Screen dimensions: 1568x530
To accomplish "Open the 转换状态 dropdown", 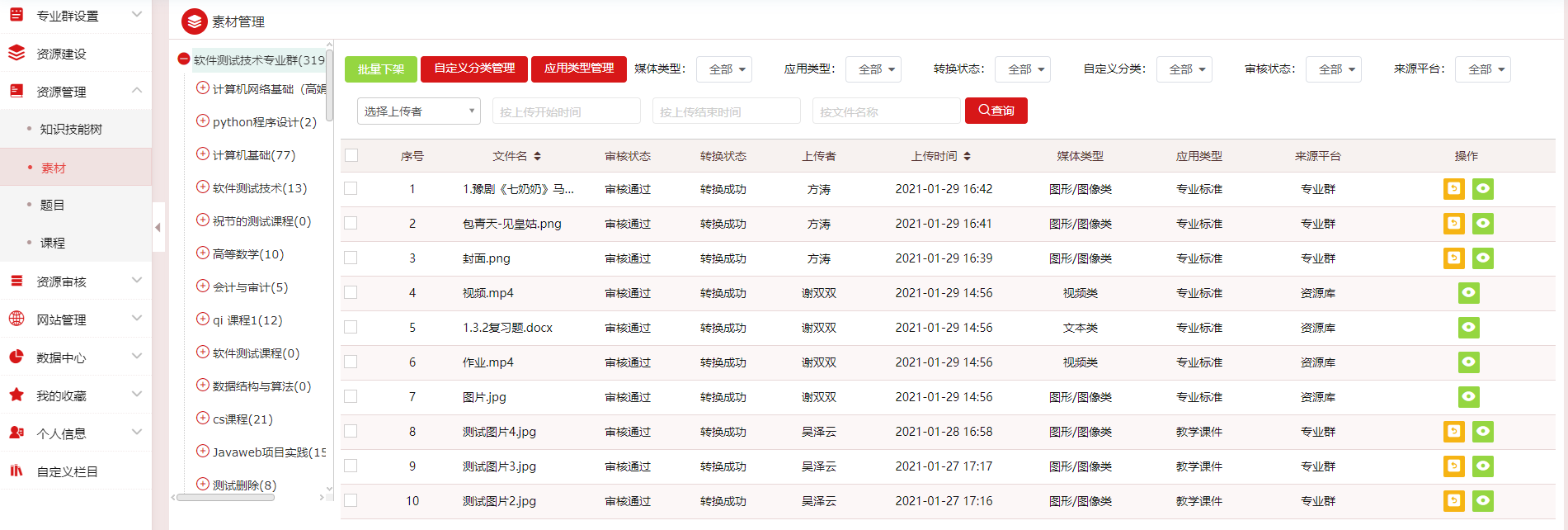I will (1023, 69).
